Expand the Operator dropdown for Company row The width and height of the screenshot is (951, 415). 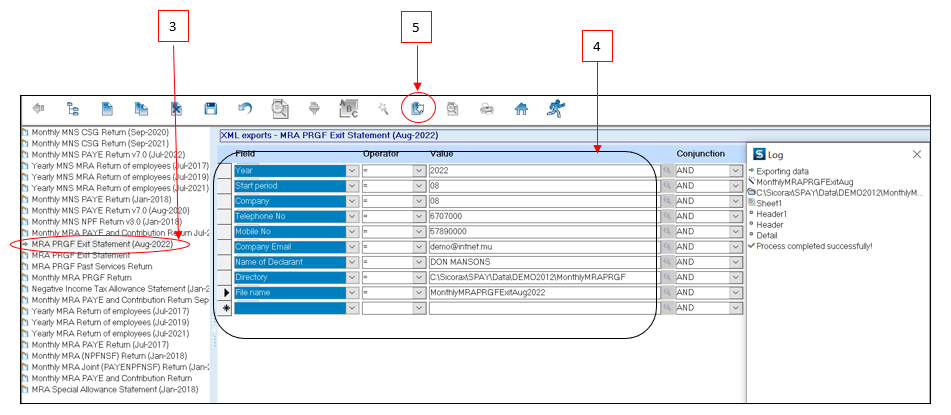419,201
